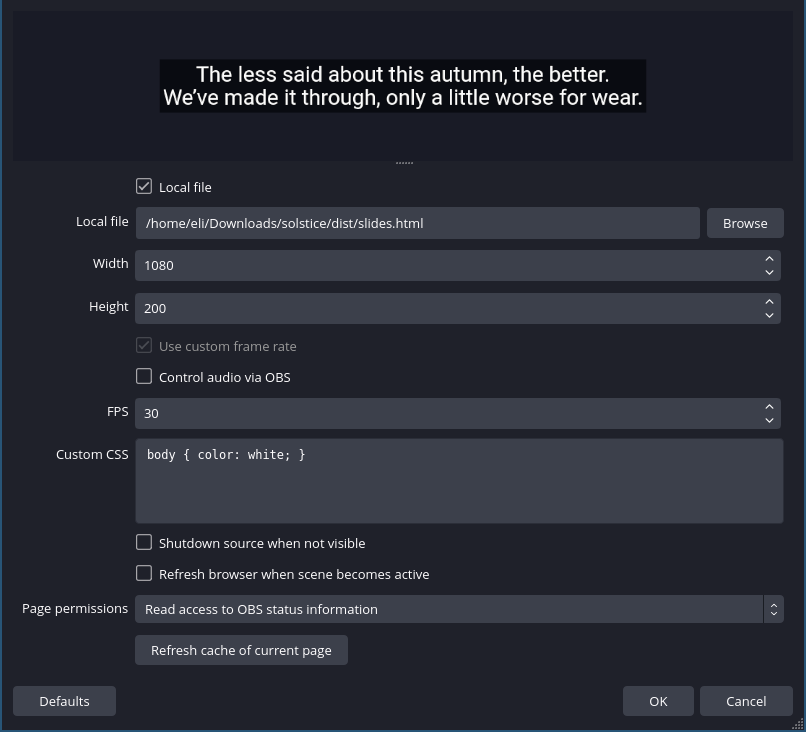Enable Shutdown source when not visible

(144, 542)
